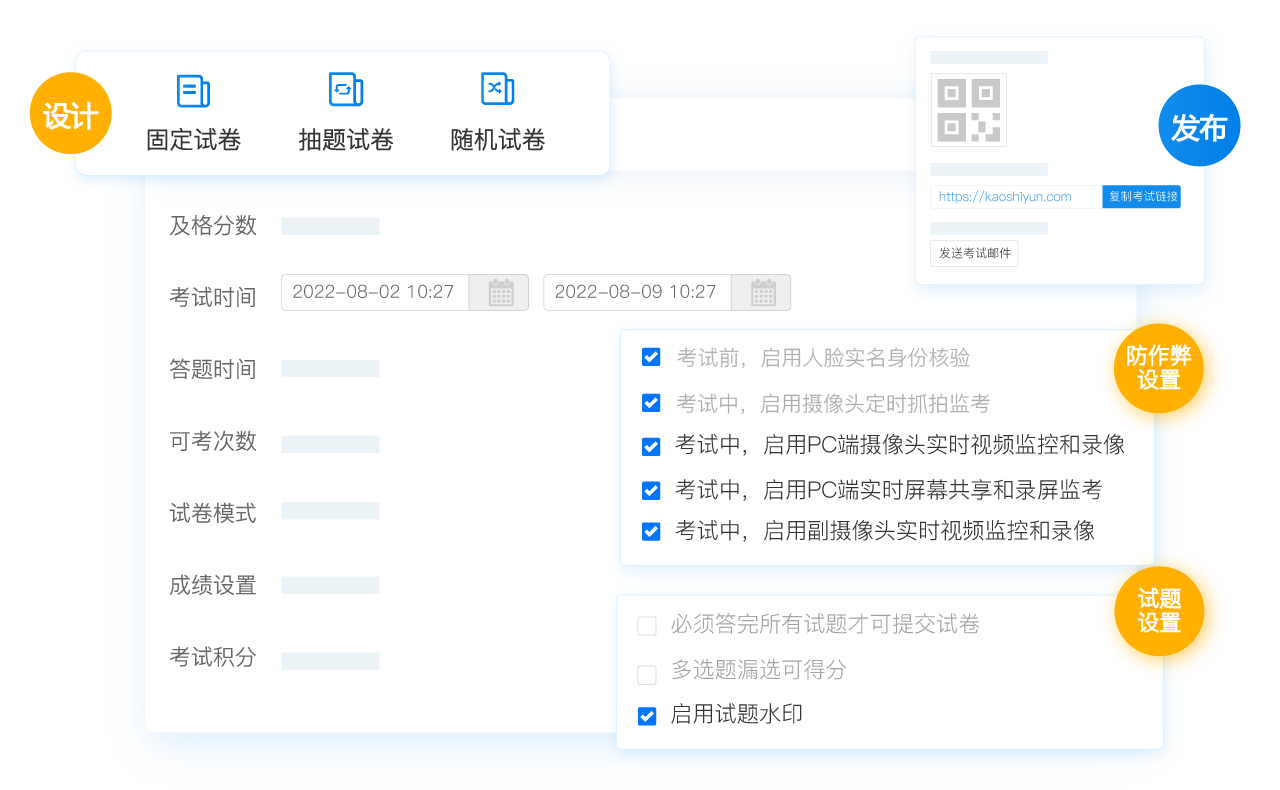Click the exam QR code image

(x=968, y=110)
